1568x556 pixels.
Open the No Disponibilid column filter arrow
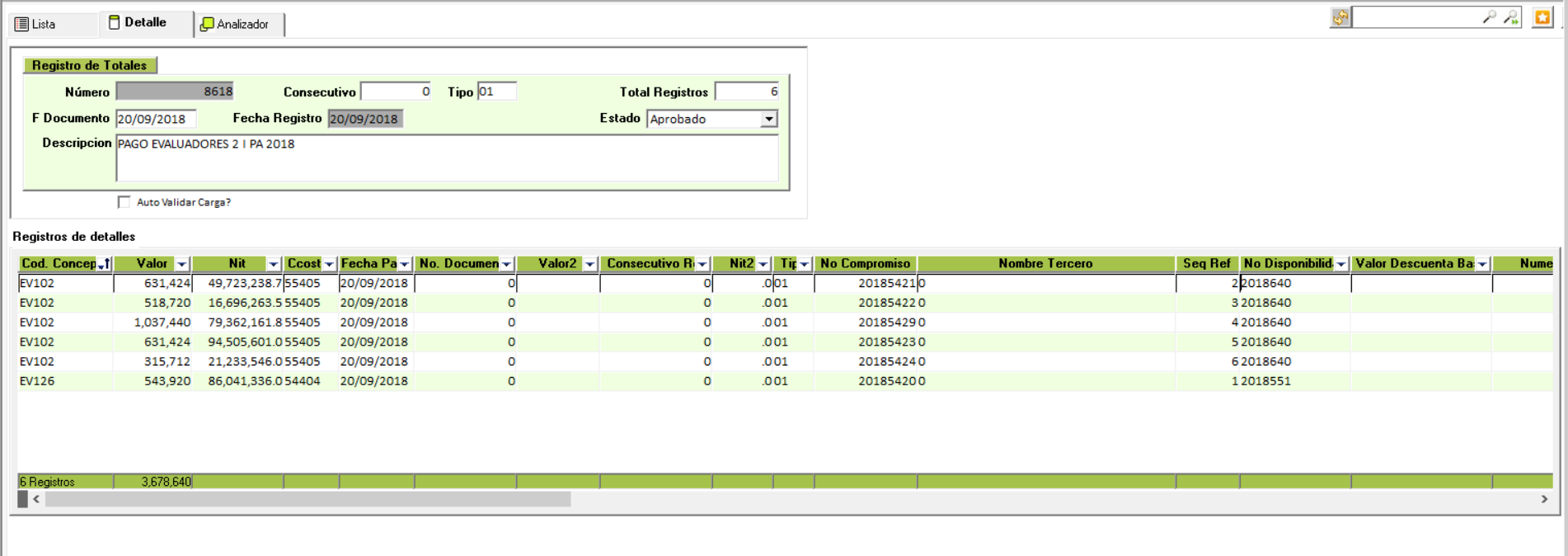coord(1341,264)
